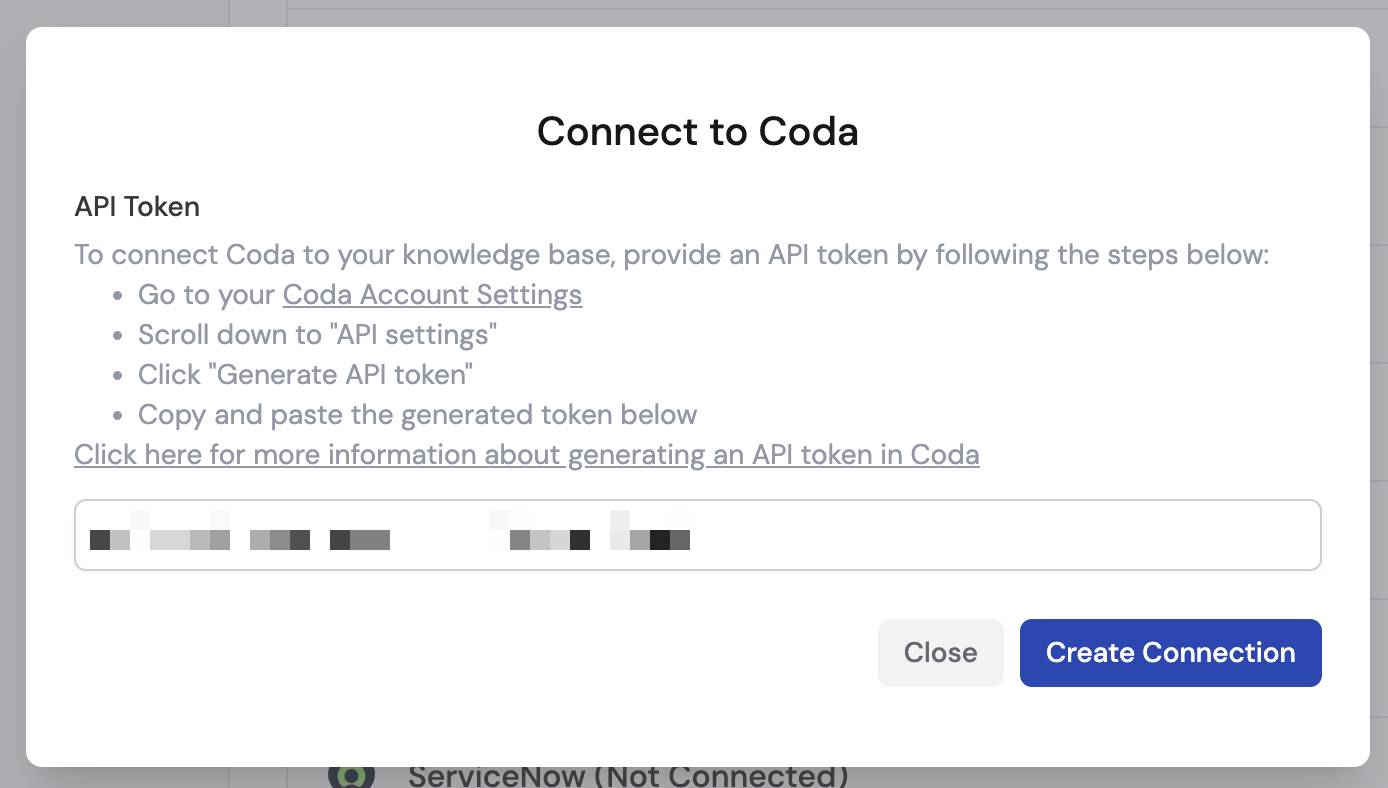Click the 'API Token' section heading
This screenshot has width=1388, height=788.
click(x=137, y=206)
